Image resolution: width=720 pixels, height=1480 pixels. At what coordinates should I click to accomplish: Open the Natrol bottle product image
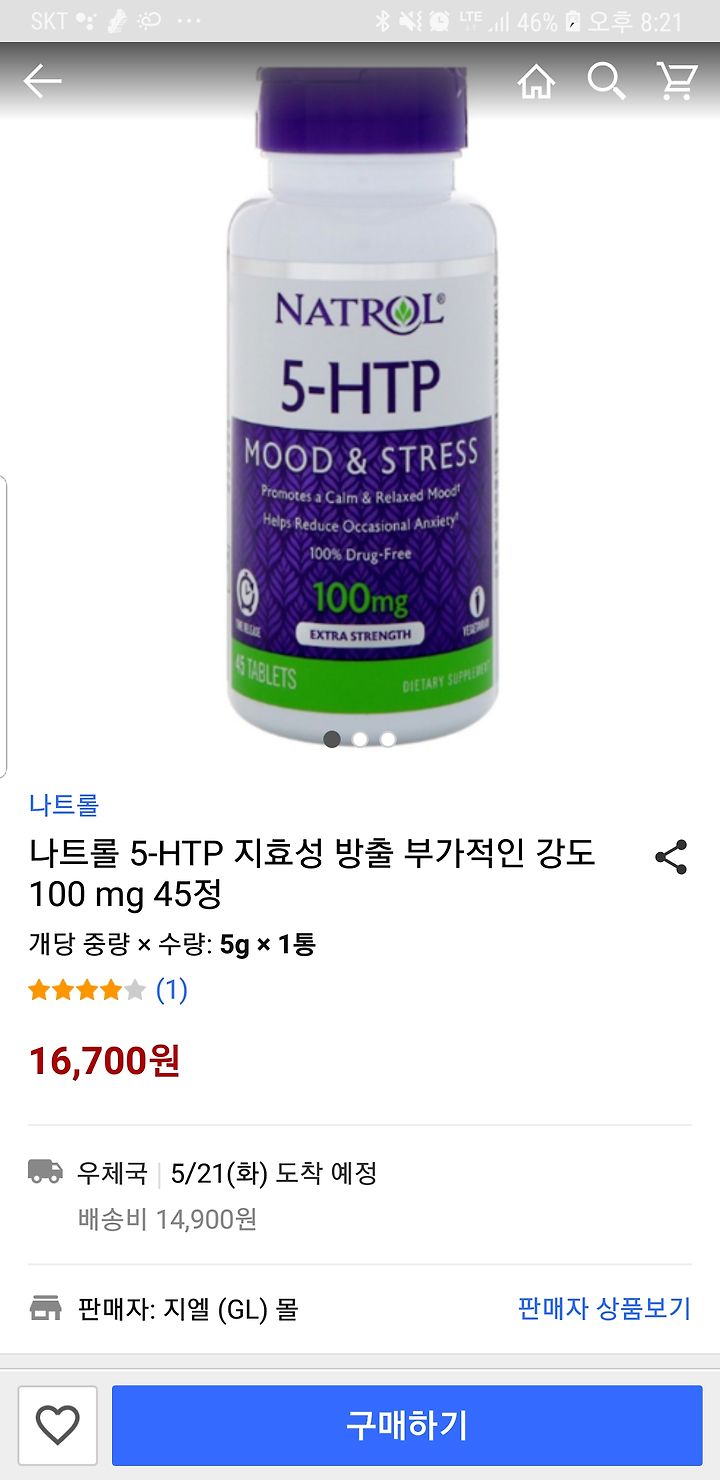tap(361, 405)
